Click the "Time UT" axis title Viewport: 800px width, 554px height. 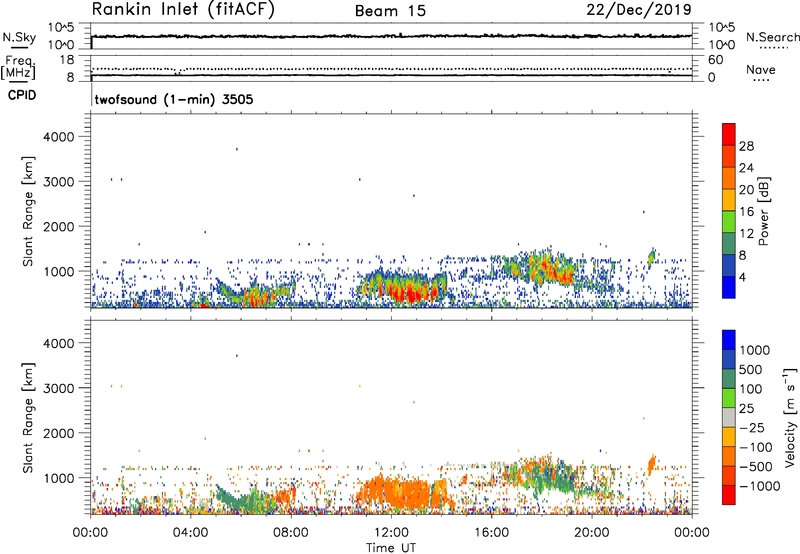tap(391, 547)
